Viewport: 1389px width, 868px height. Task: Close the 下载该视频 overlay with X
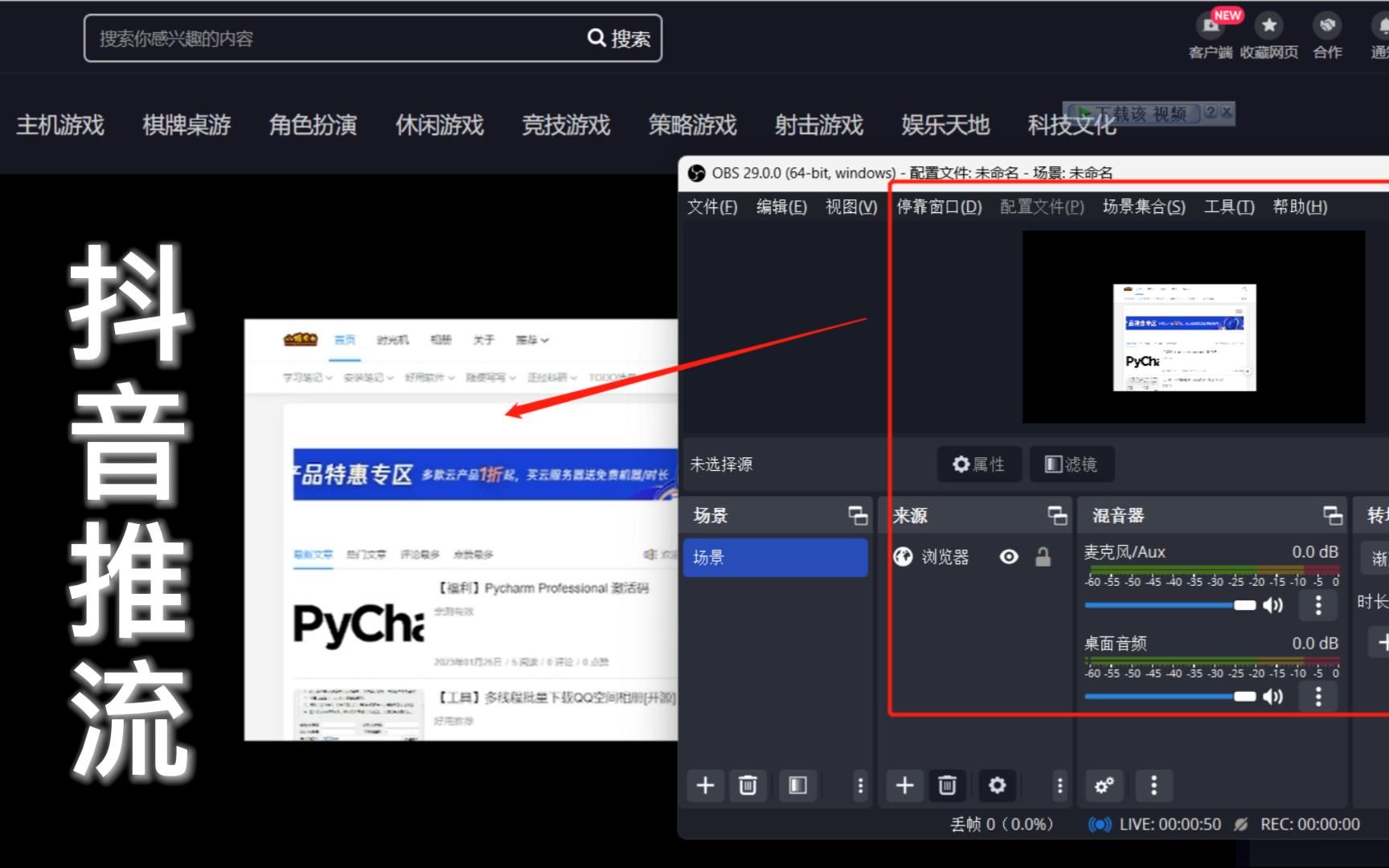point(1227,113)
